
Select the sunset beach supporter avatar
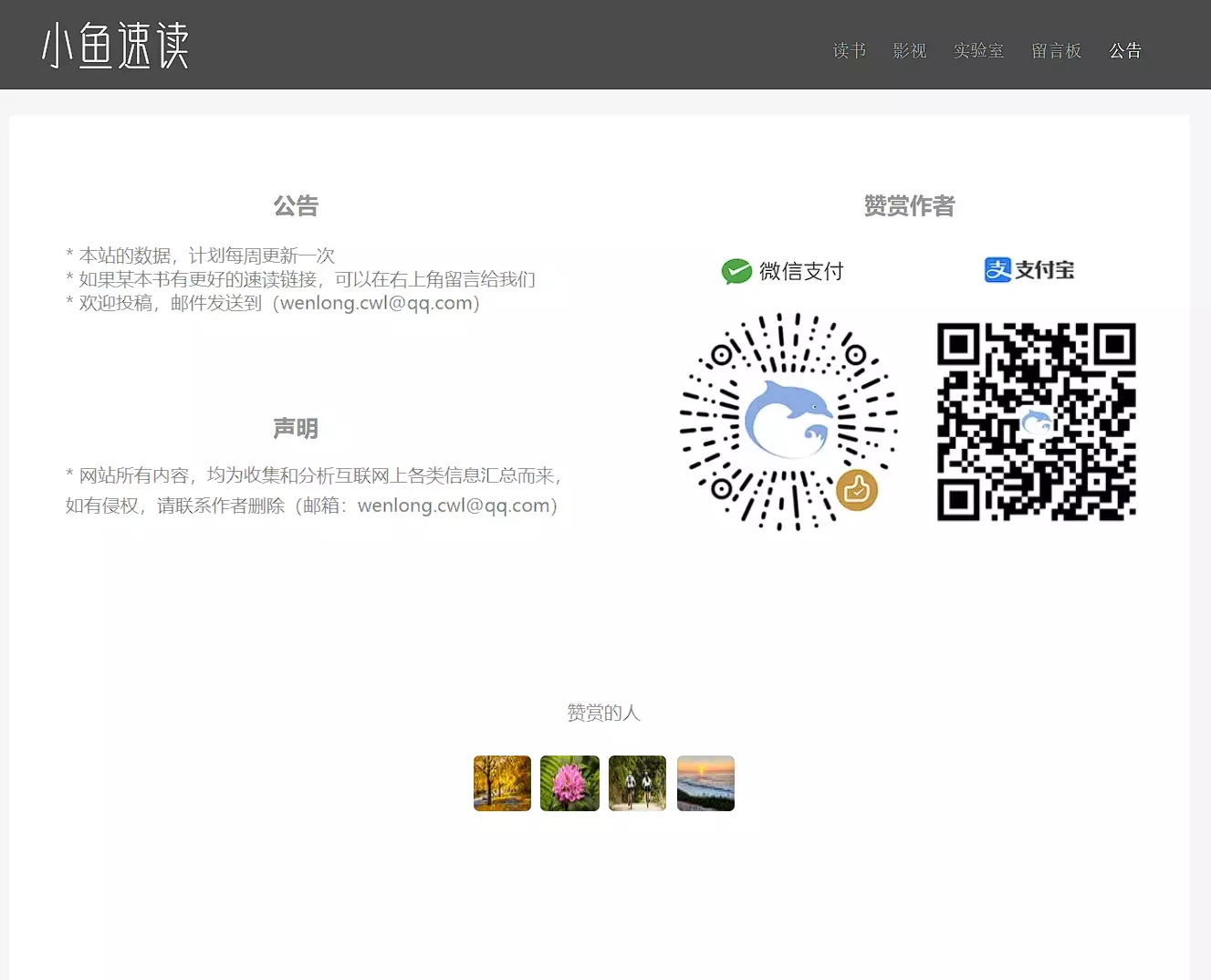point(705,783)
